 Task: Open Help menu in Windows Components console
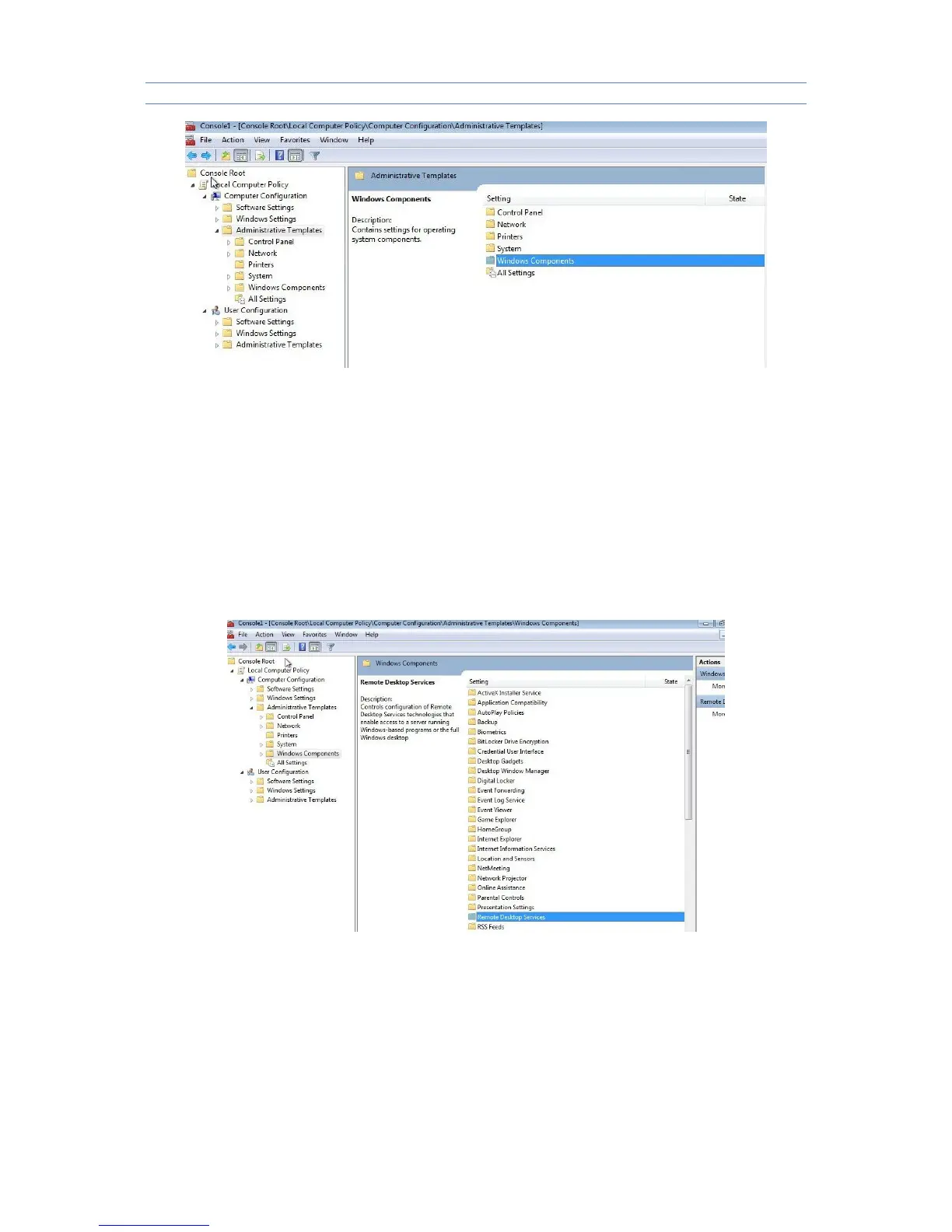(x=372, y=635)
